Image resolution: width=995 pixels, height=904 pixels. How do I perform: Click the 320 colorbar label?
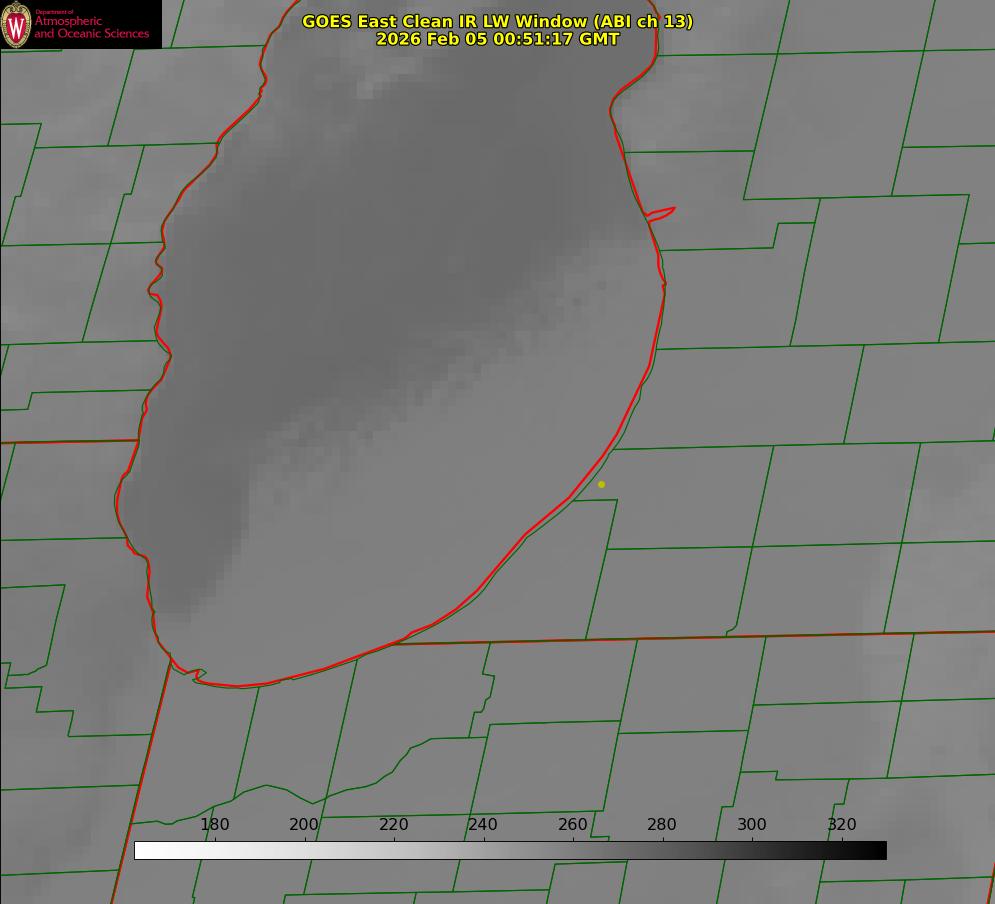842,824
